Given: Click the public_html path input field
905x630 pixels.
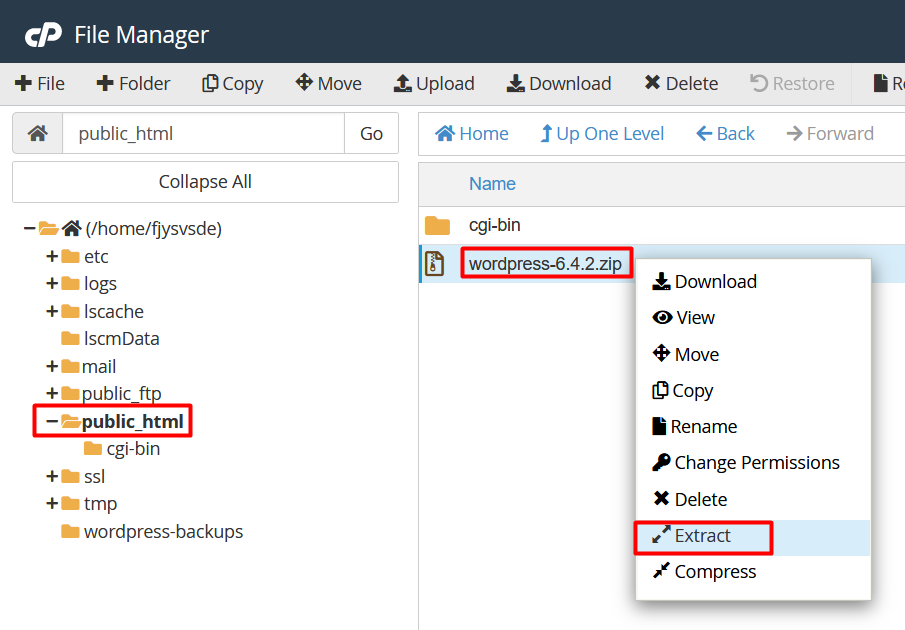Looking at the screenshot, I should coord(203,133).
